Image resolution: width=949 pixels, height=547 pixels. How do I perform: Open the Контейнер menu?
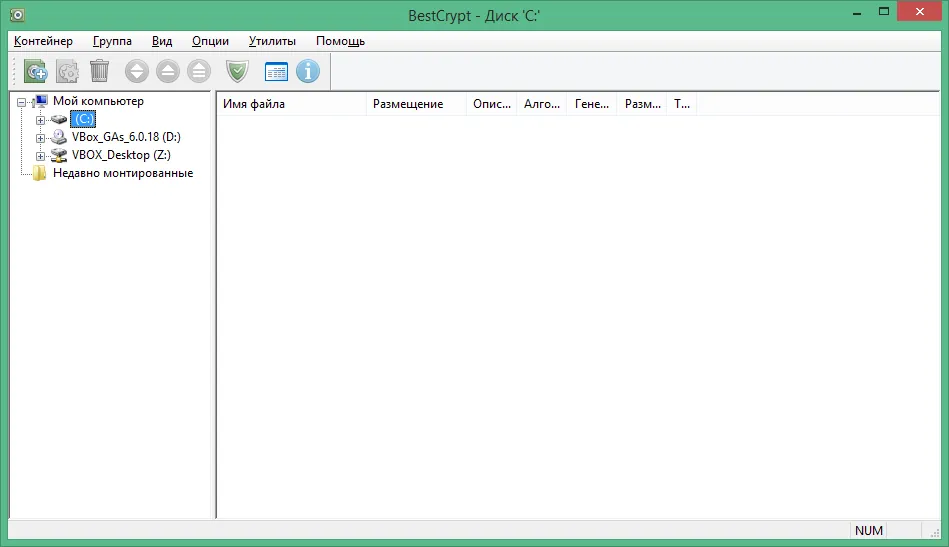coord(43,41)
